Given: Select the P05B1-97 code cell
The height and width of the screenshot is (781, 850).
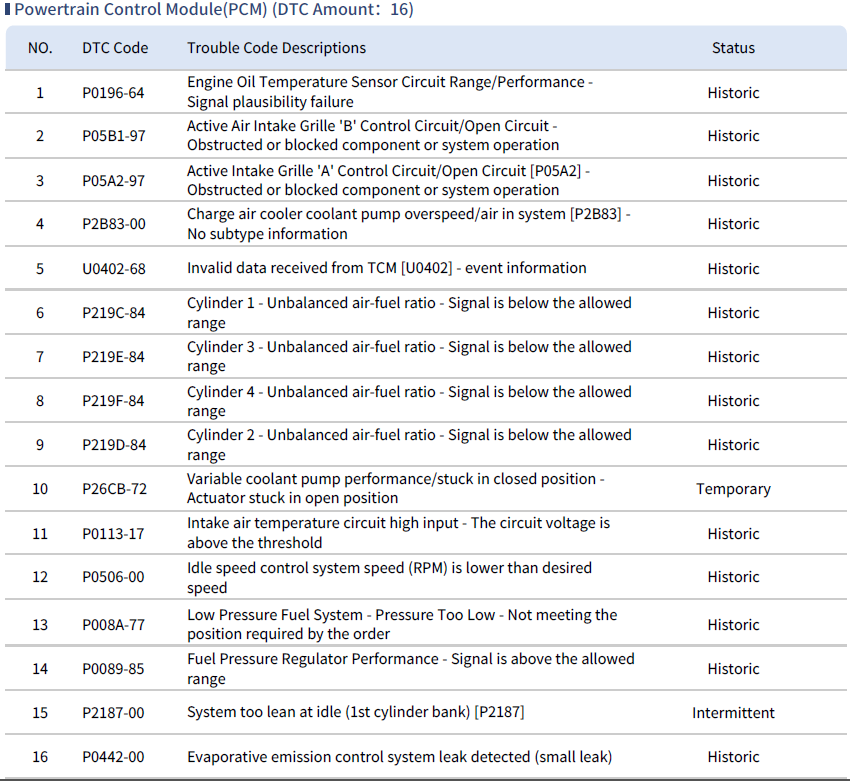Looking at the screenshot, I should pos(113,136).
